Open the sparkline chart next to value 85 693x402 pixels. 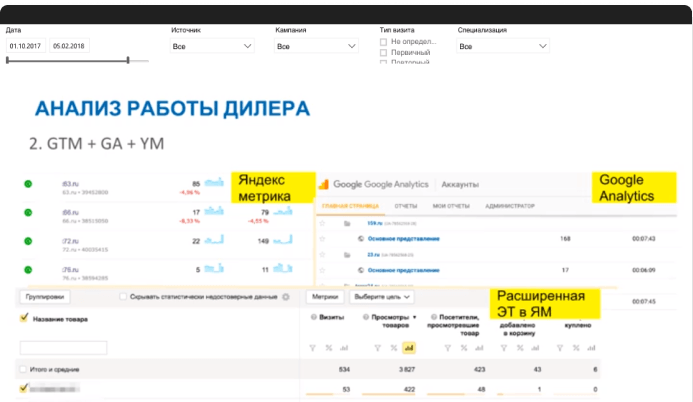coord(214,182)
